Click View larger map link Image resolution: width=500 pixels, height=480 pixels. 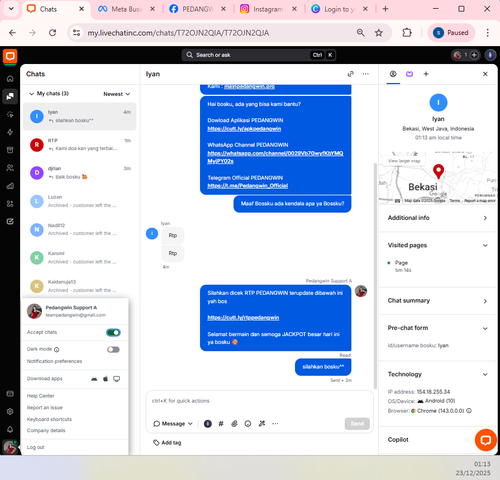[404, 161]
